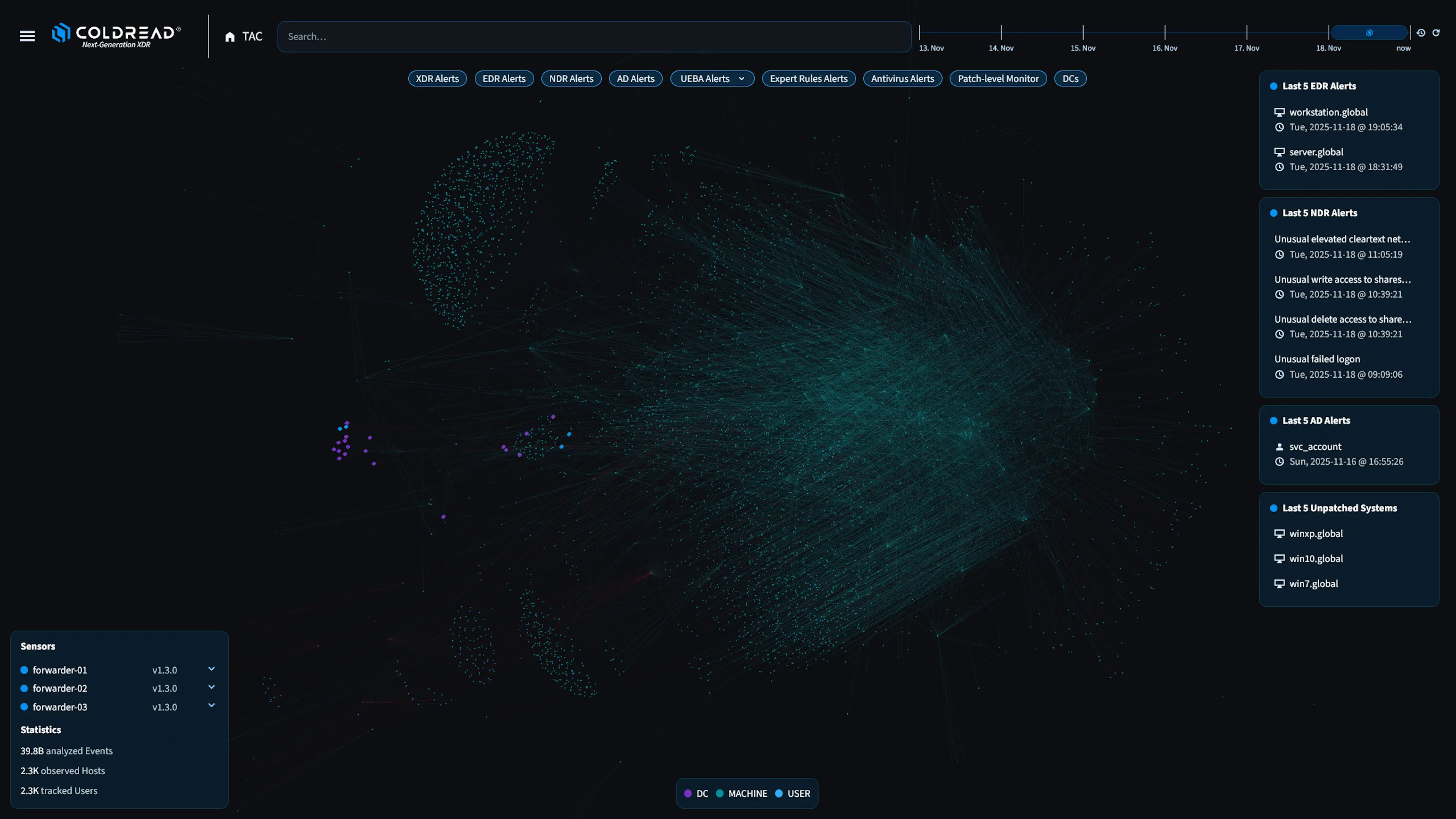Viewport: 1456px width, 819px height.
Task: Click the TAC breadcrumb label
Action: tap(252, 37)
